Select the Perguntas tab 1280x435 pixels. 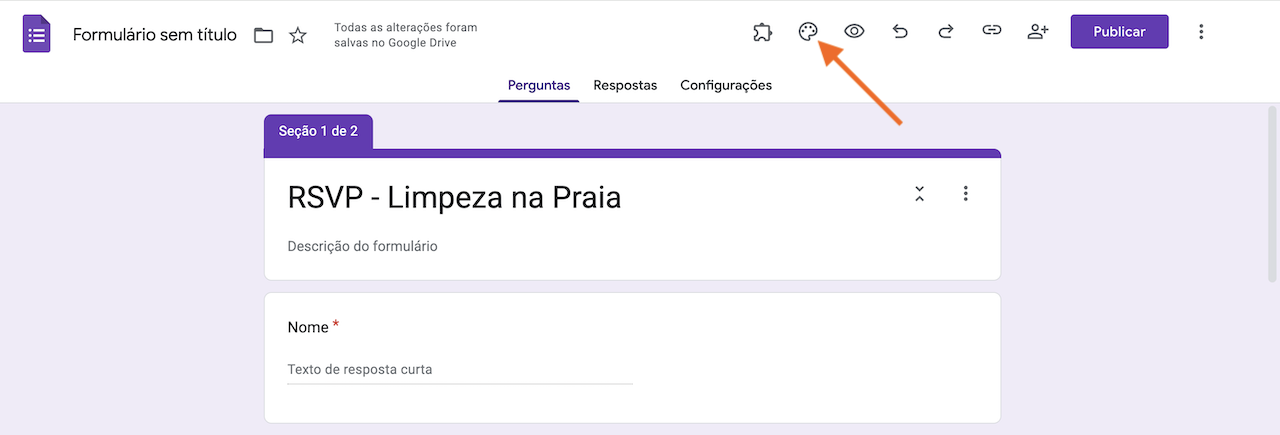tap(539, 85)
